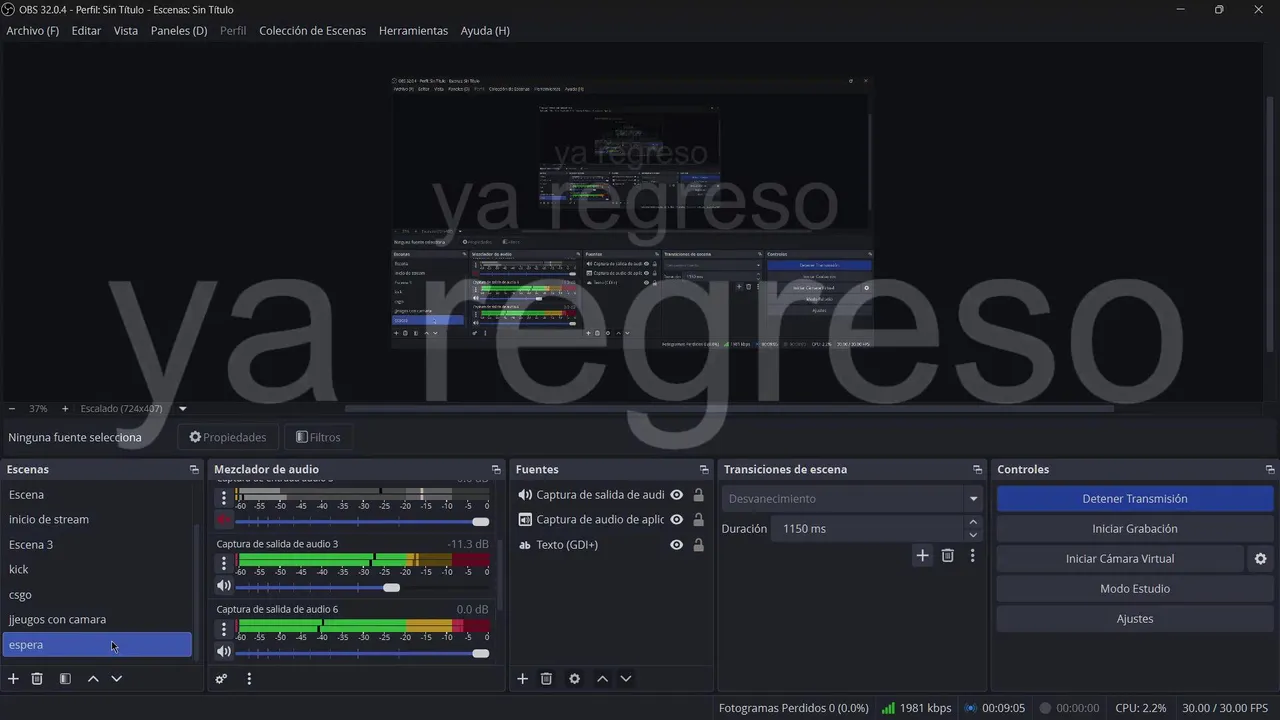Increase duration with up stepper arrow
The width and height of the screenshot is (1280, 720).
[x=973, y=522]
